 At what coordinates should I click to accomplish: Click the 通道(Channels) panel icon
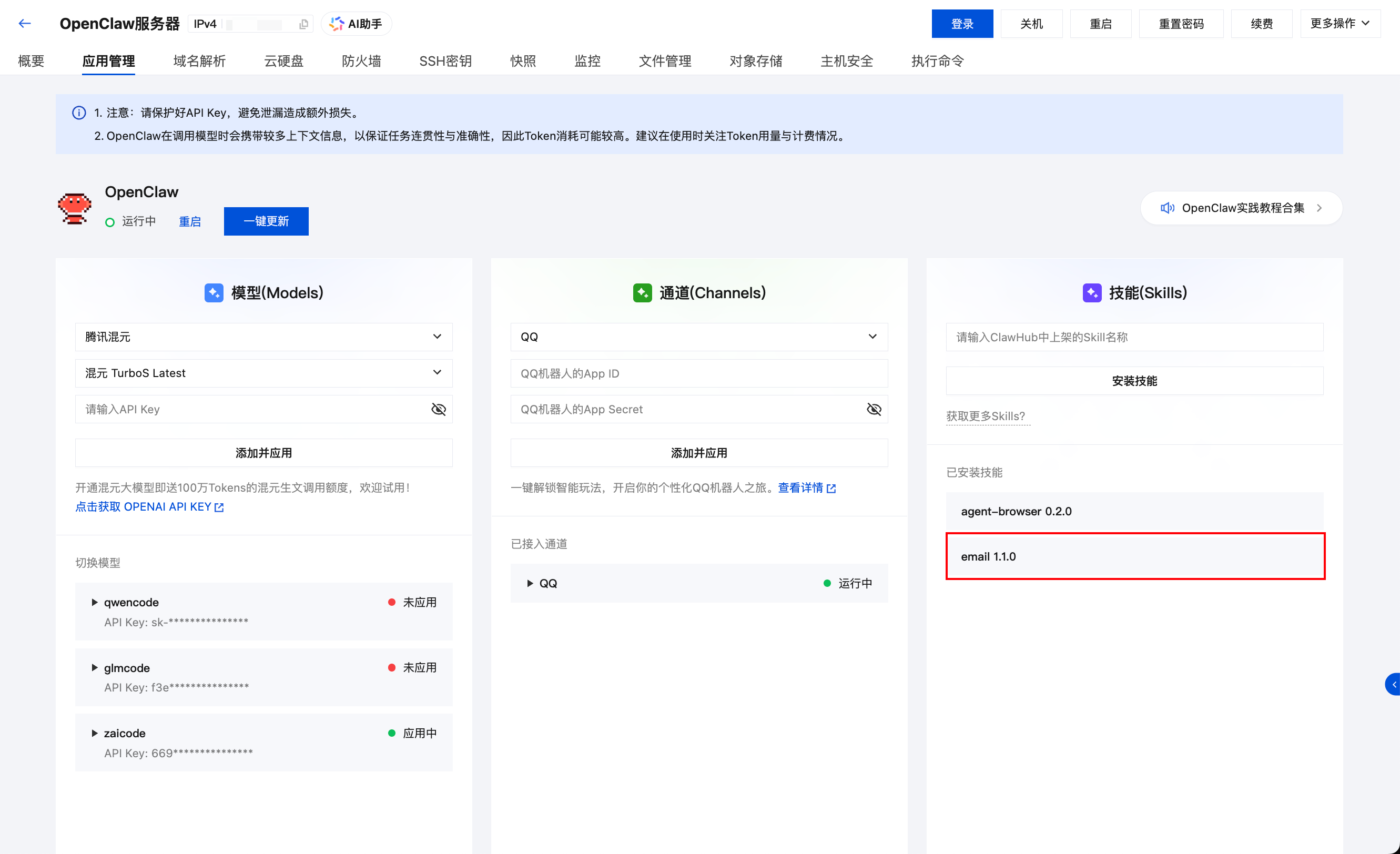click(x=643, y=292)
